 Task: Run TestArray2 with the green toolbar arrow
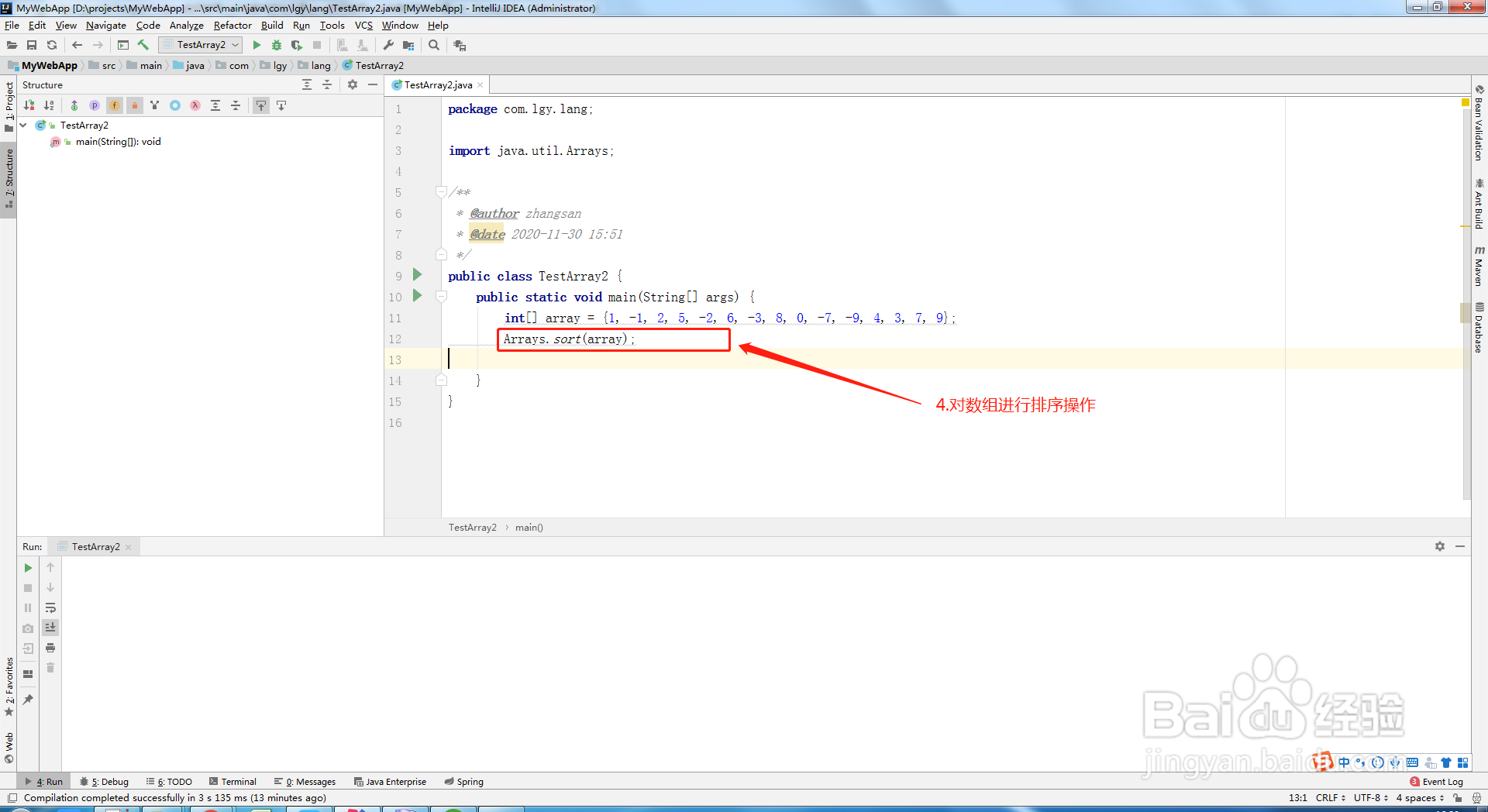point(257,45)
